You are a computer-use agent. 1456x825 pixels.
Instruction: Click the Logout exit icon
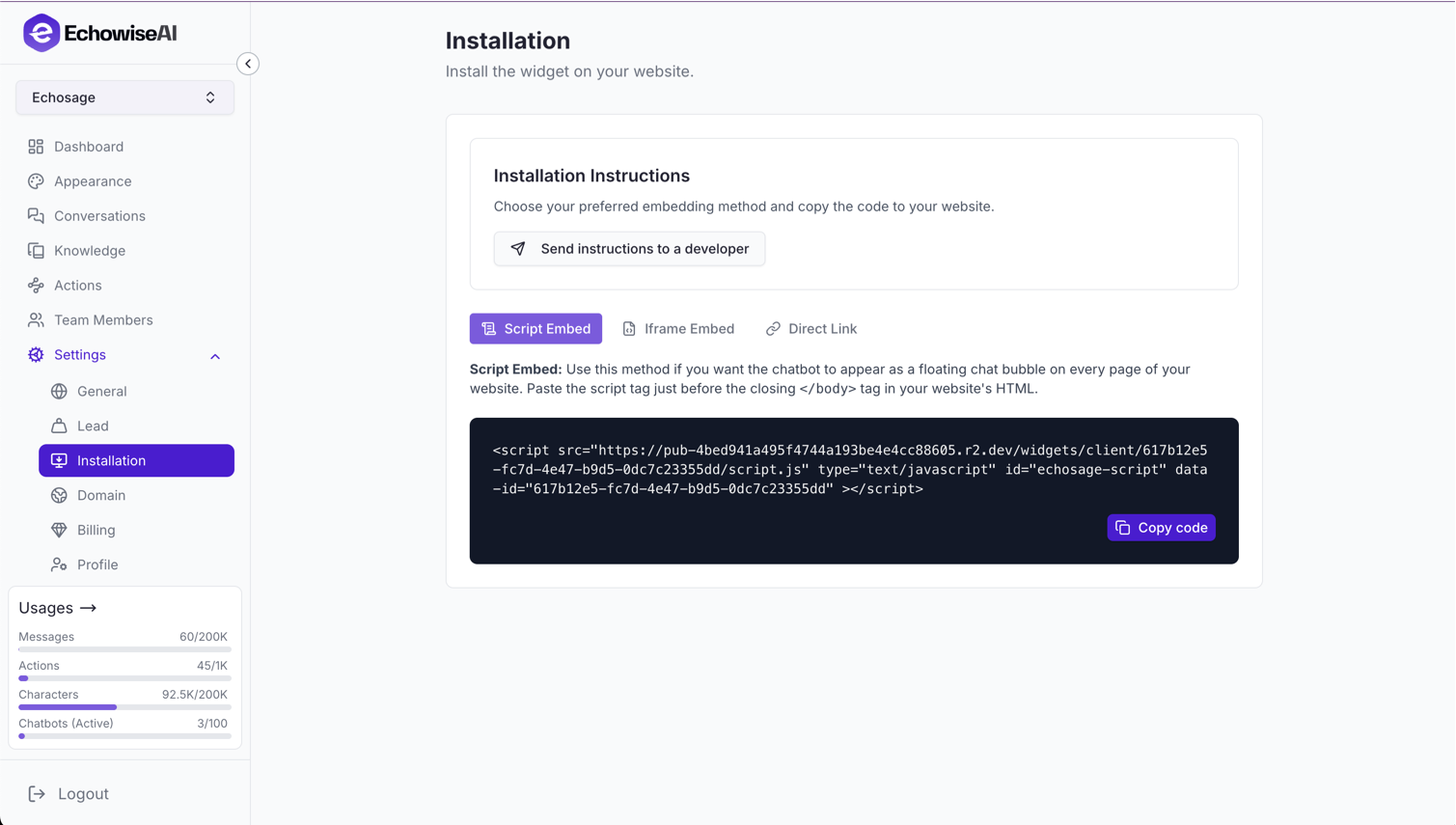tap(37, 794)
